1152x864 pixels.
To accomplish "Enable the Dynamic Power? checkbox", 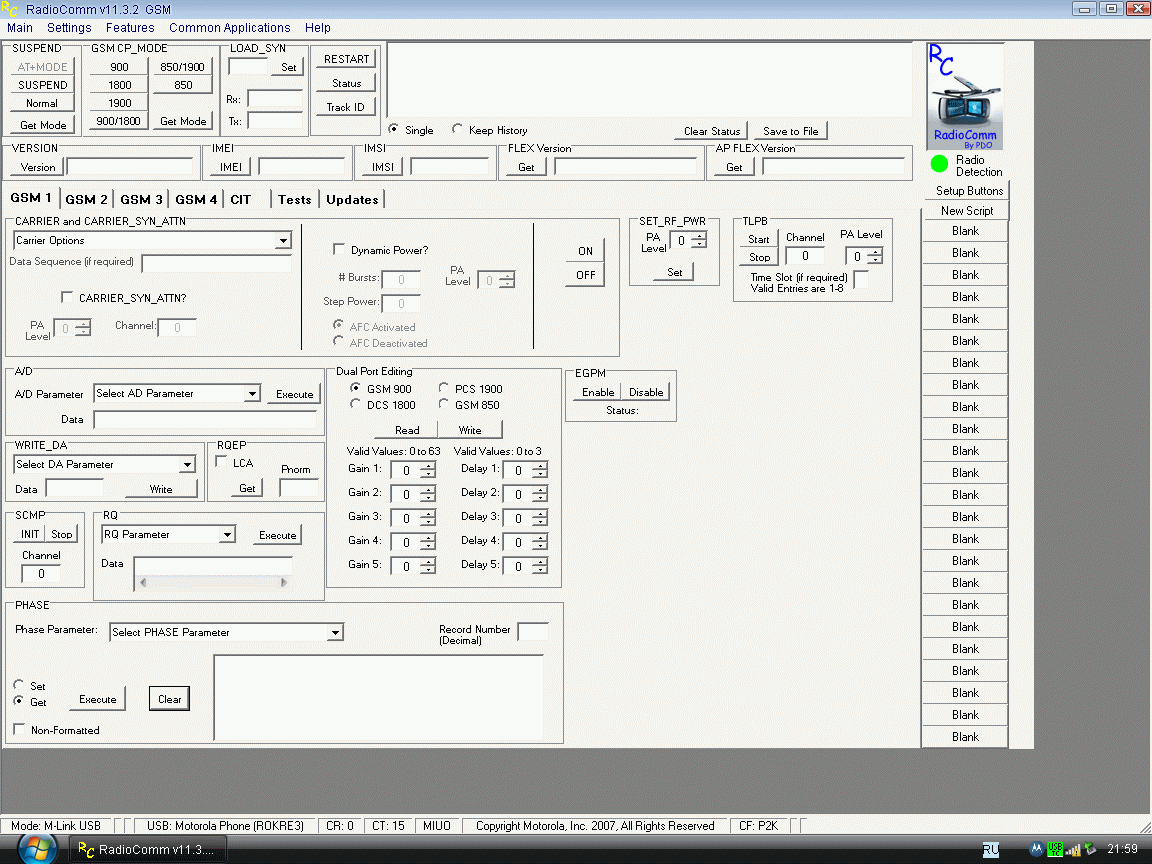I will click(x=339, y=250).
